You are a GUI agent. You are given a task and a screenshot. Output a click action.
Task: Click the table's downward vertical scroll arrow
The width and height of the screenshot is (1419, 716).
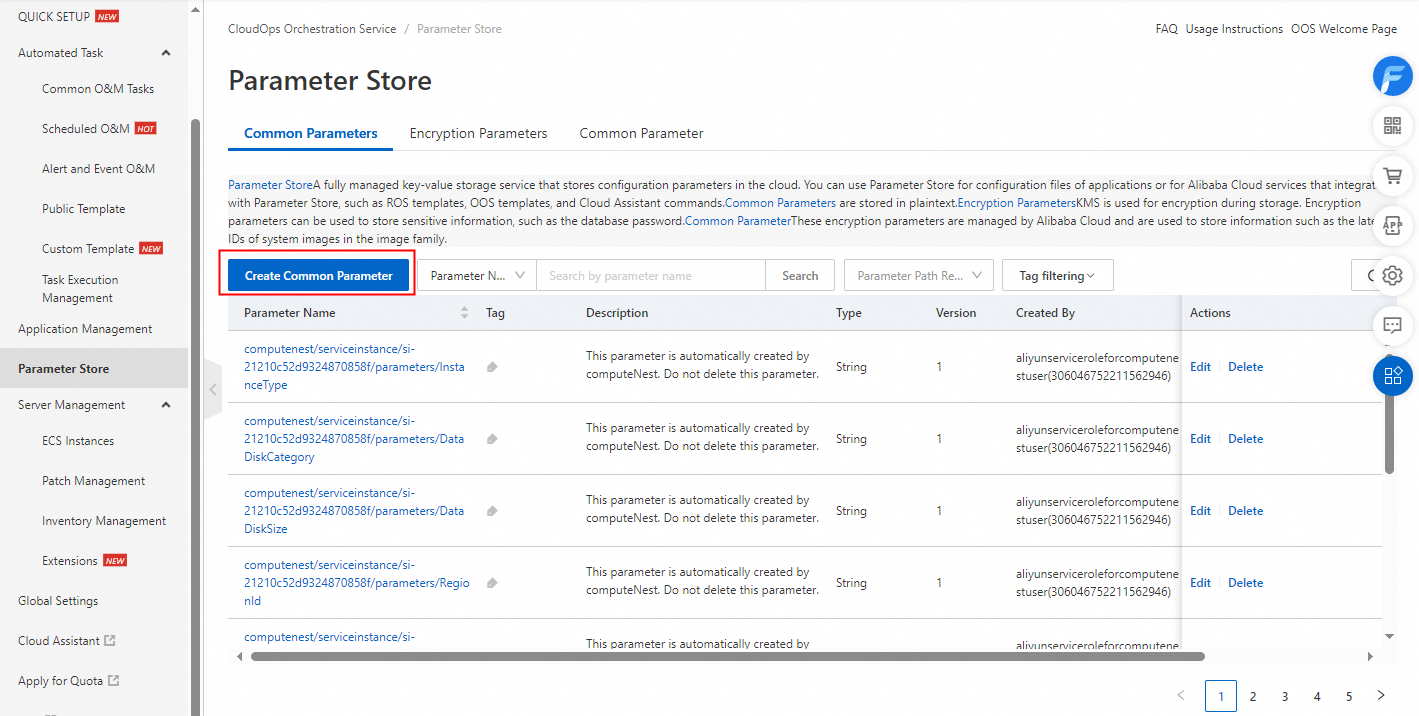[1389, 636]
